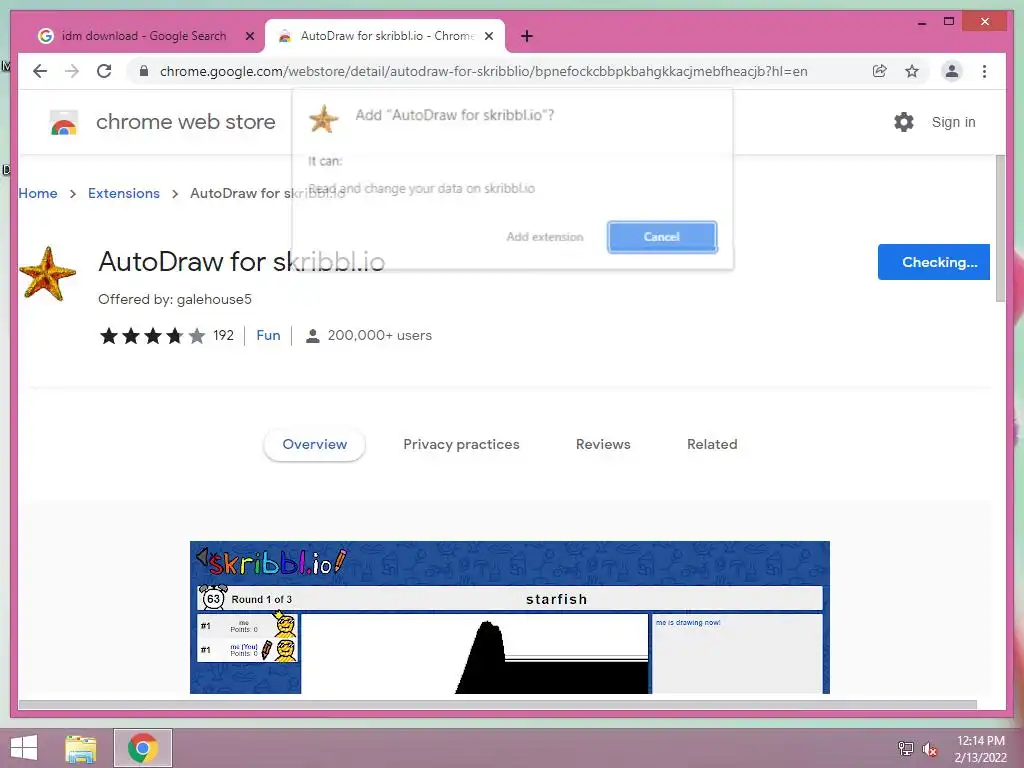Go to Home breadcrumb link

pos(38,193)
